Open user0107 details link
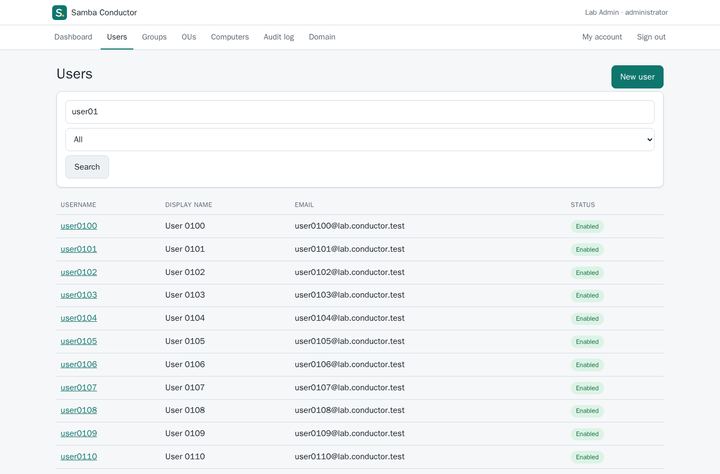 pos(79,387)
